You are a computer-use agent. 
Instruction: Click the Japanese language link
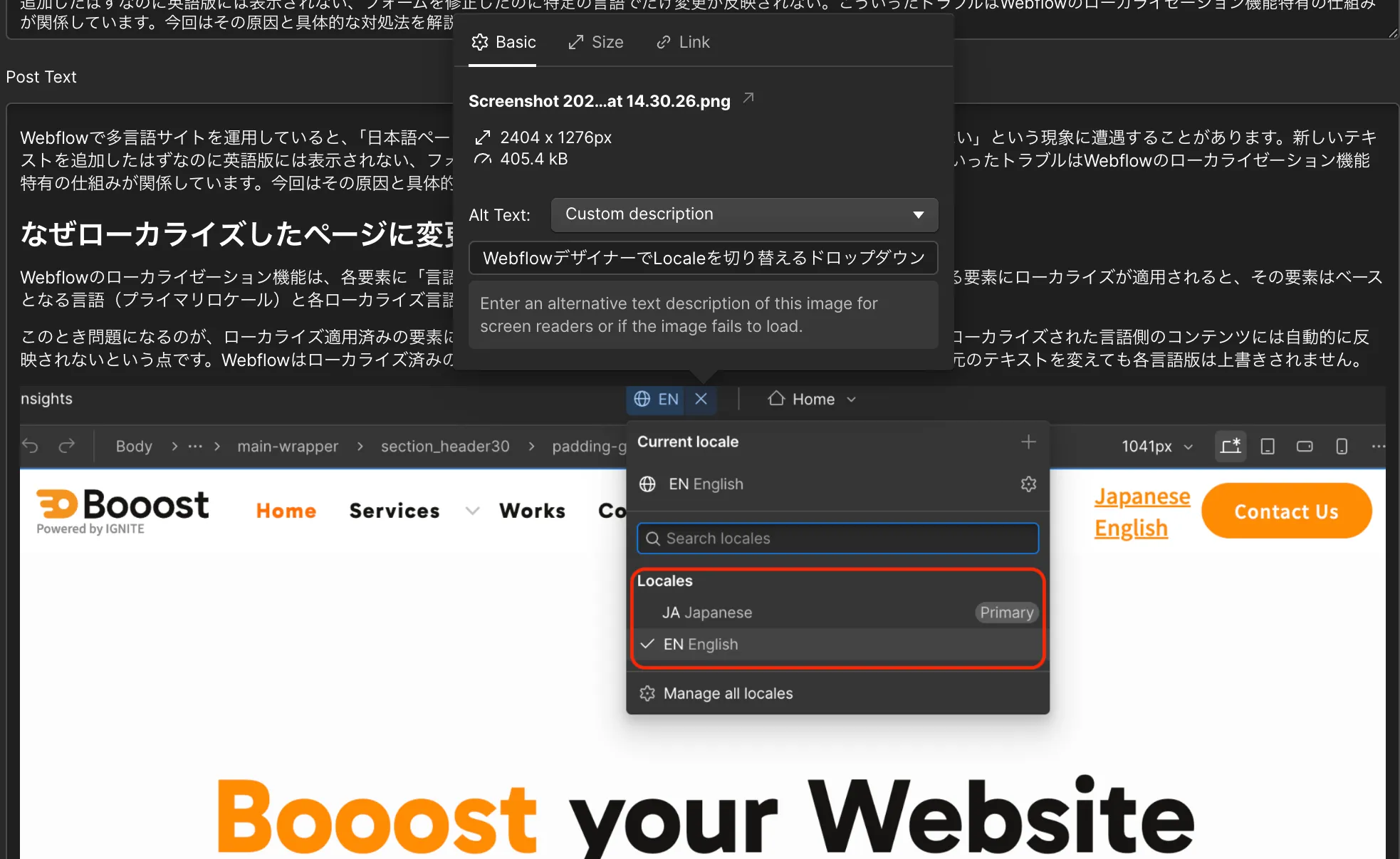point(1142,496)
